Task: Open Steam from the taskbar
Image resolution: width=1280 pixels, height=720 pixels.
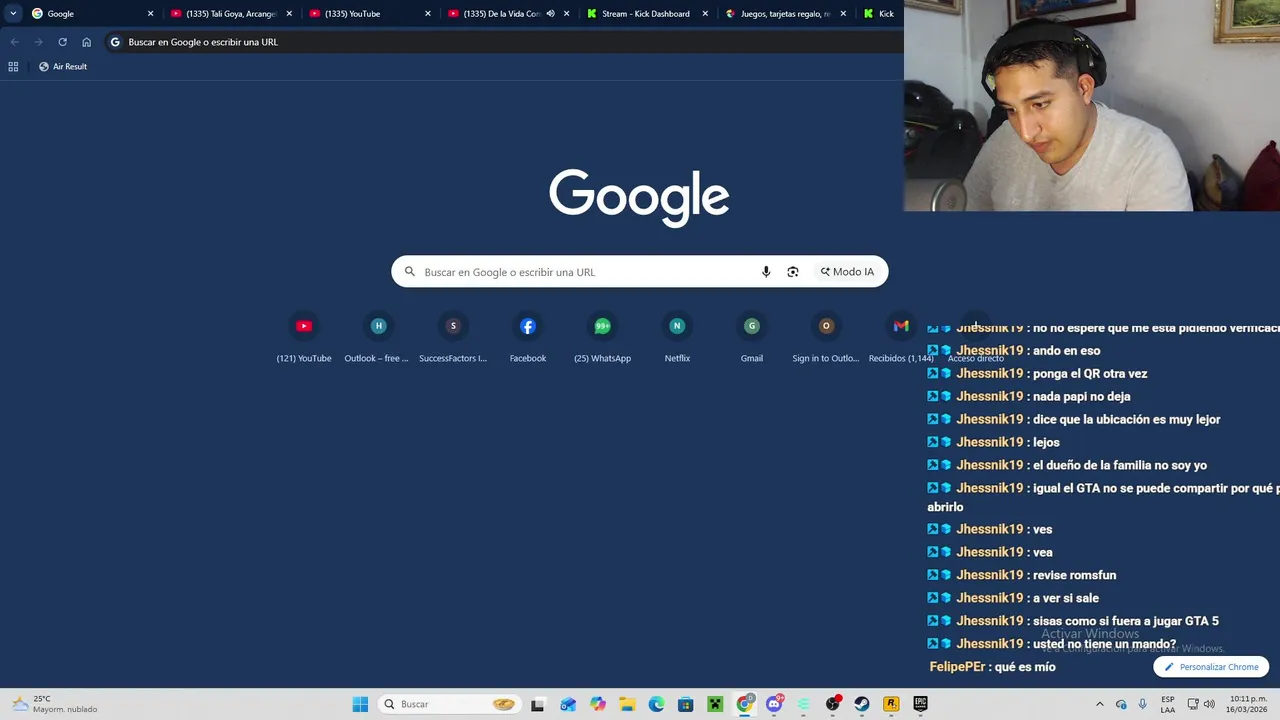Action: coord(862,704)
